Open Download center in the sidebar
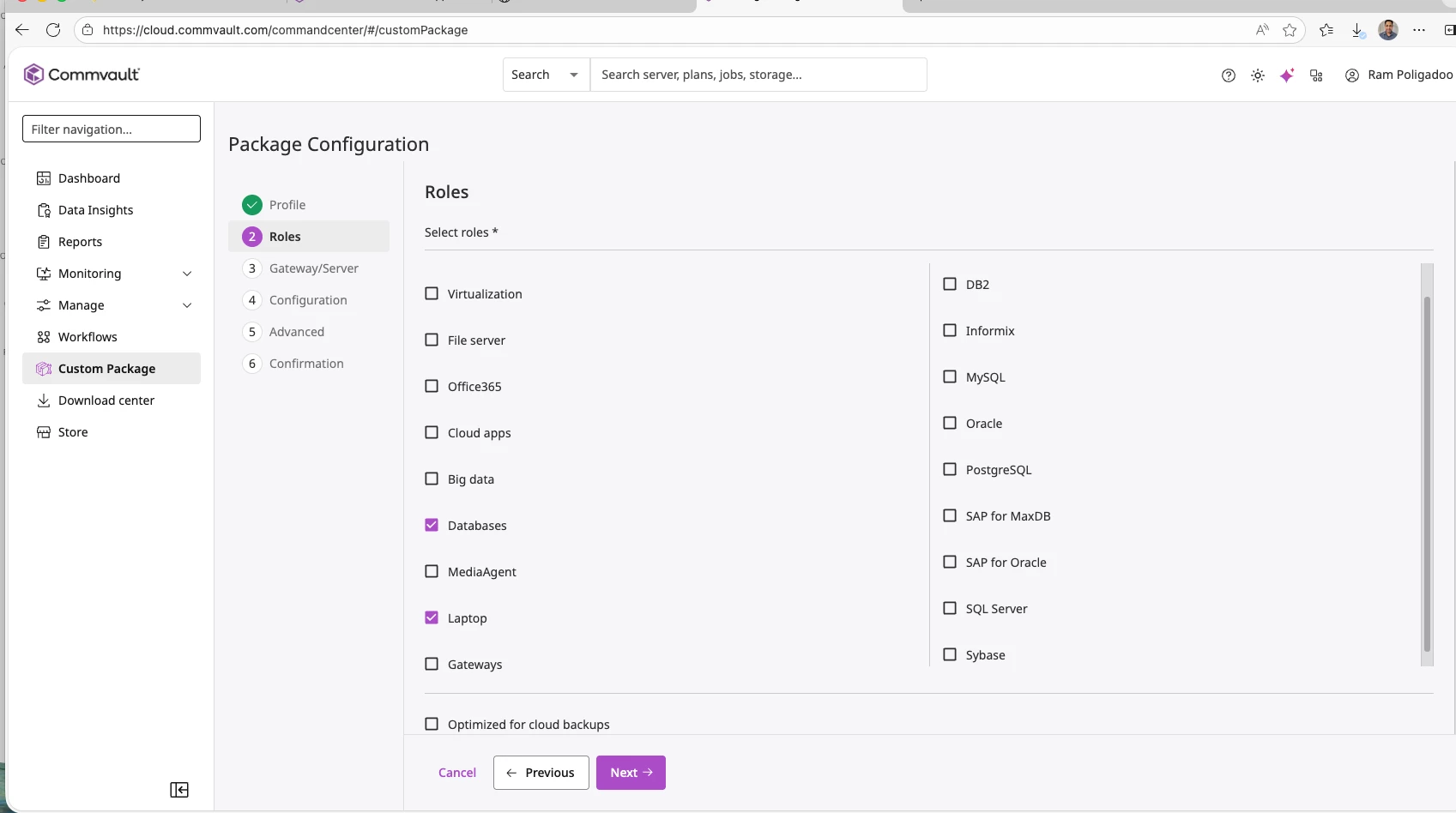 (106, 400)
